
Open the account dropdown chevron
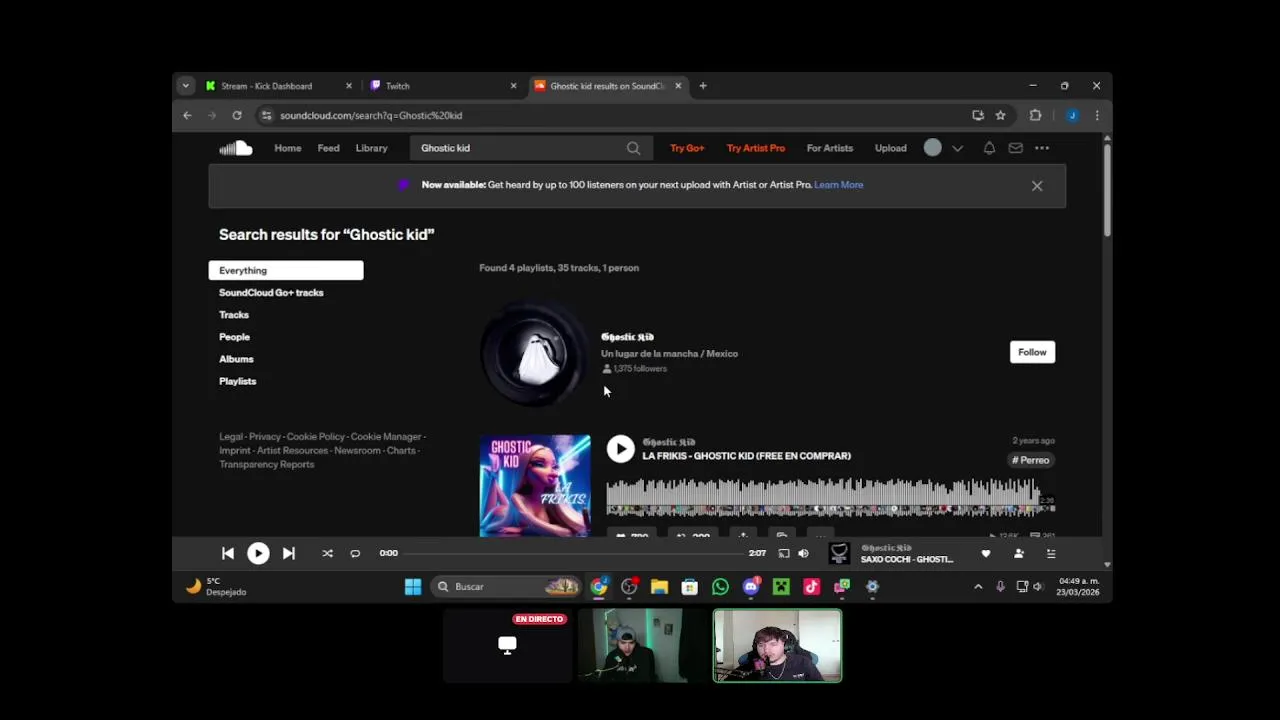(957, 148)
